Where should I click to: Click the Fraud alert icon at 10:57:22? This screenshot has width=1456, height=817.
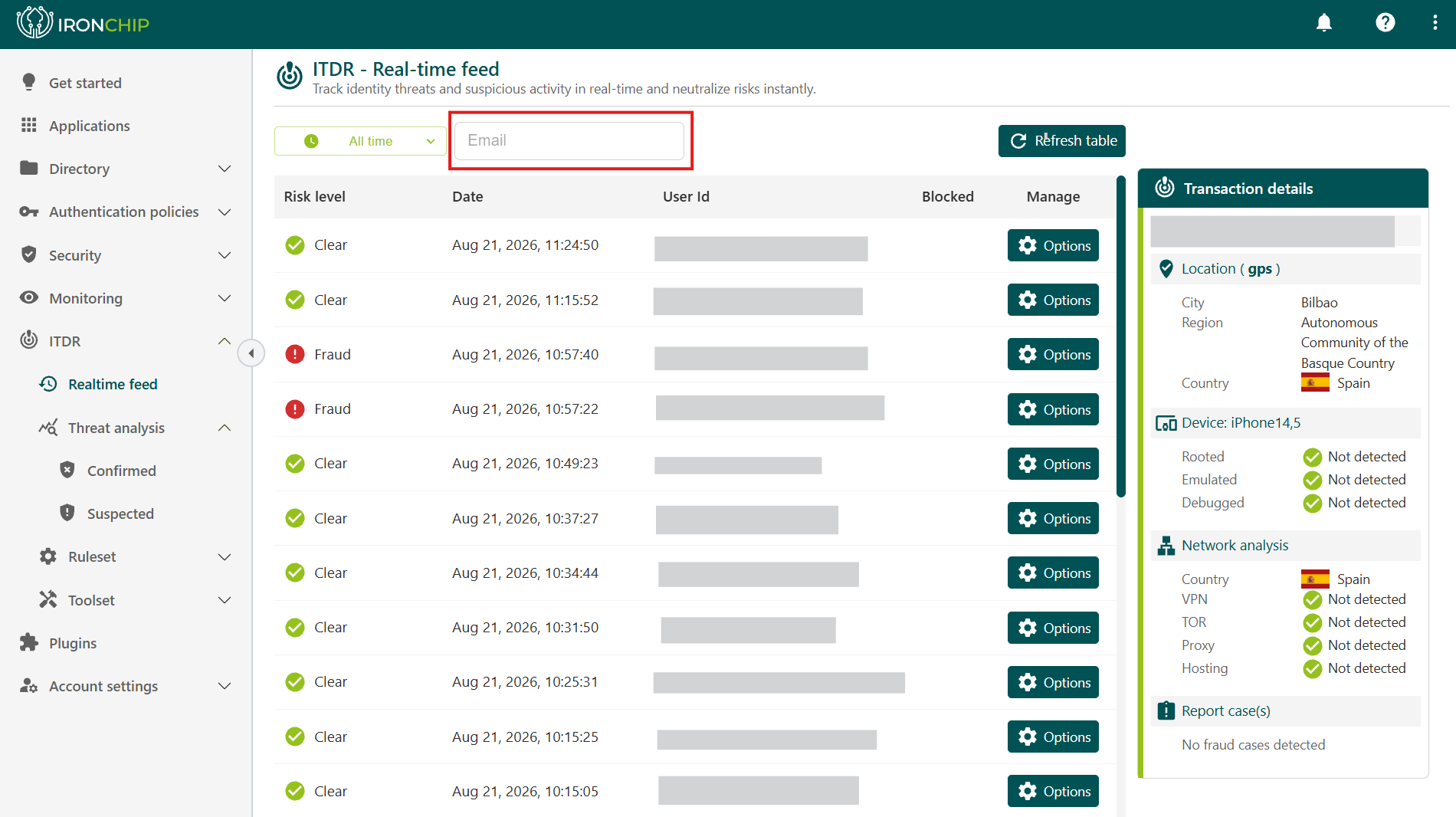(x=295, y=409)
